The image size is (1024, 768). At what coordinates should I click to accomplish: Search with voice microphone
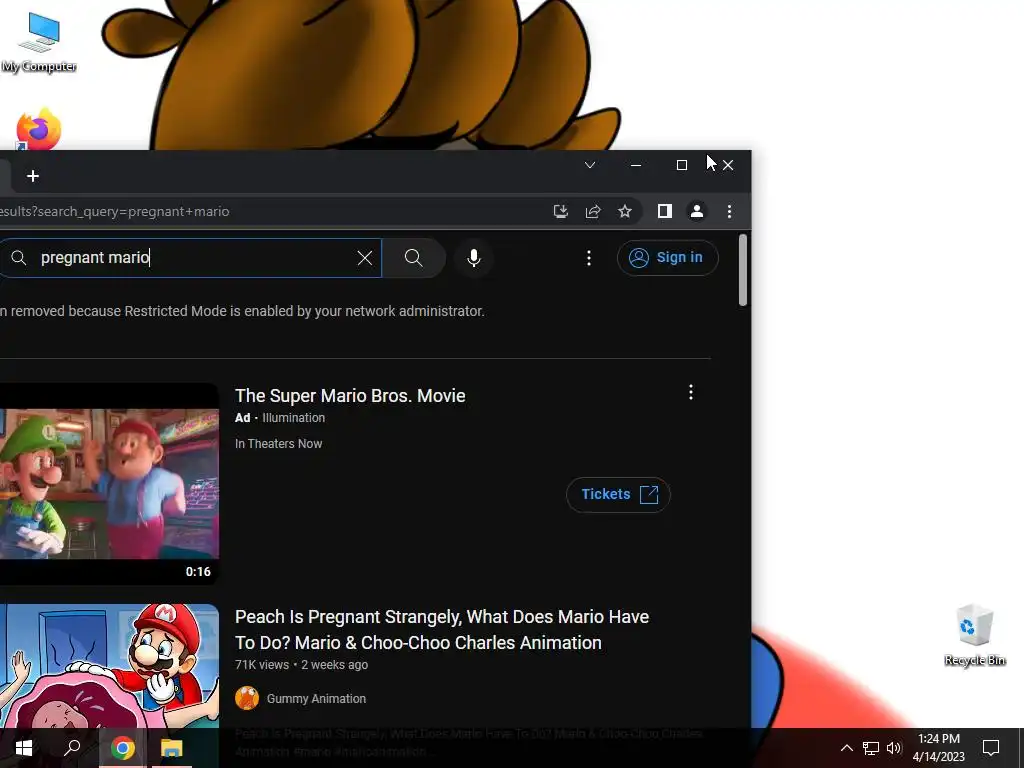tap(474, 258)
